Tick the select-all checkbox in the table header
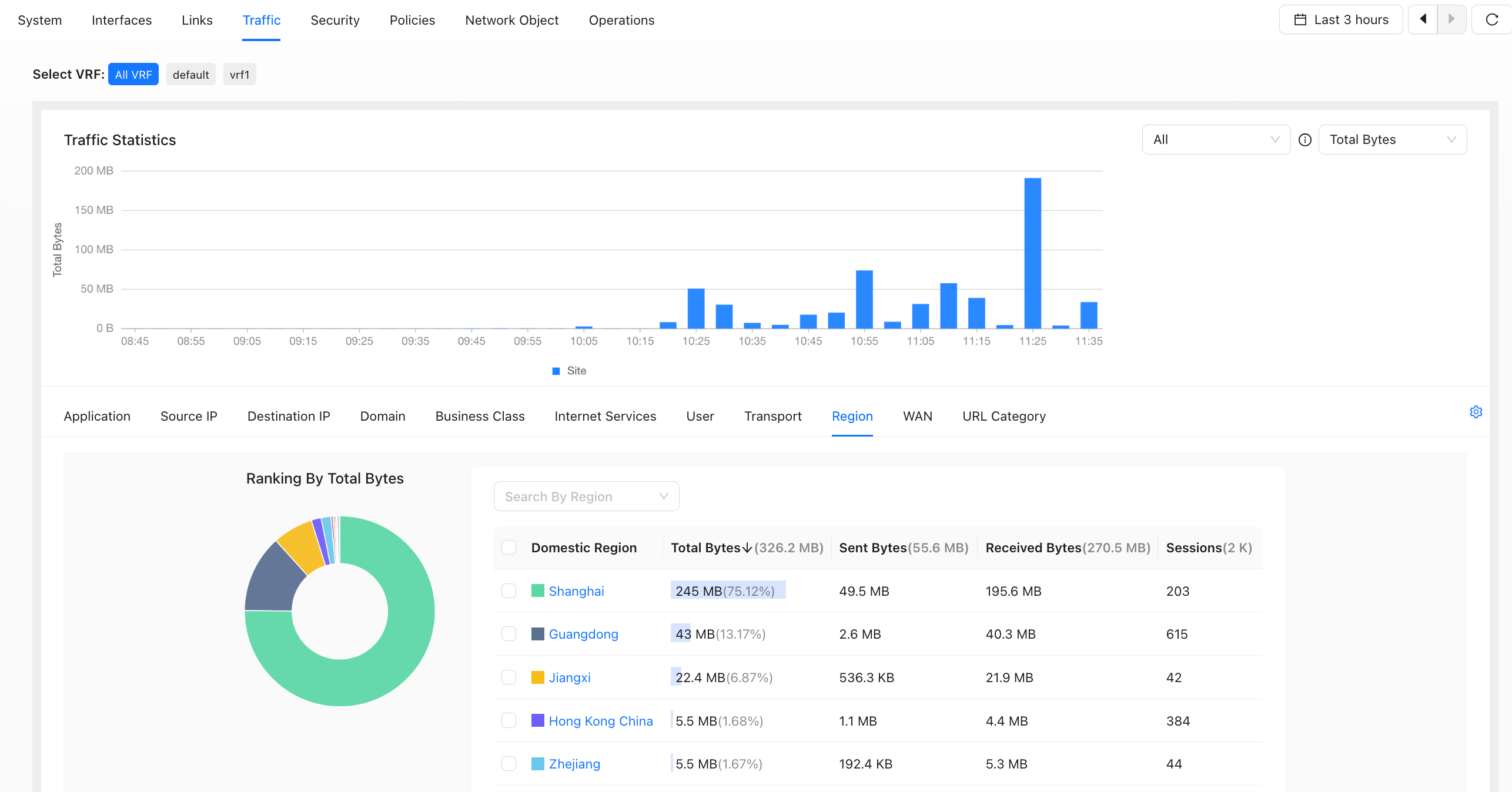The image size is (1512, 792). [509, 547]
